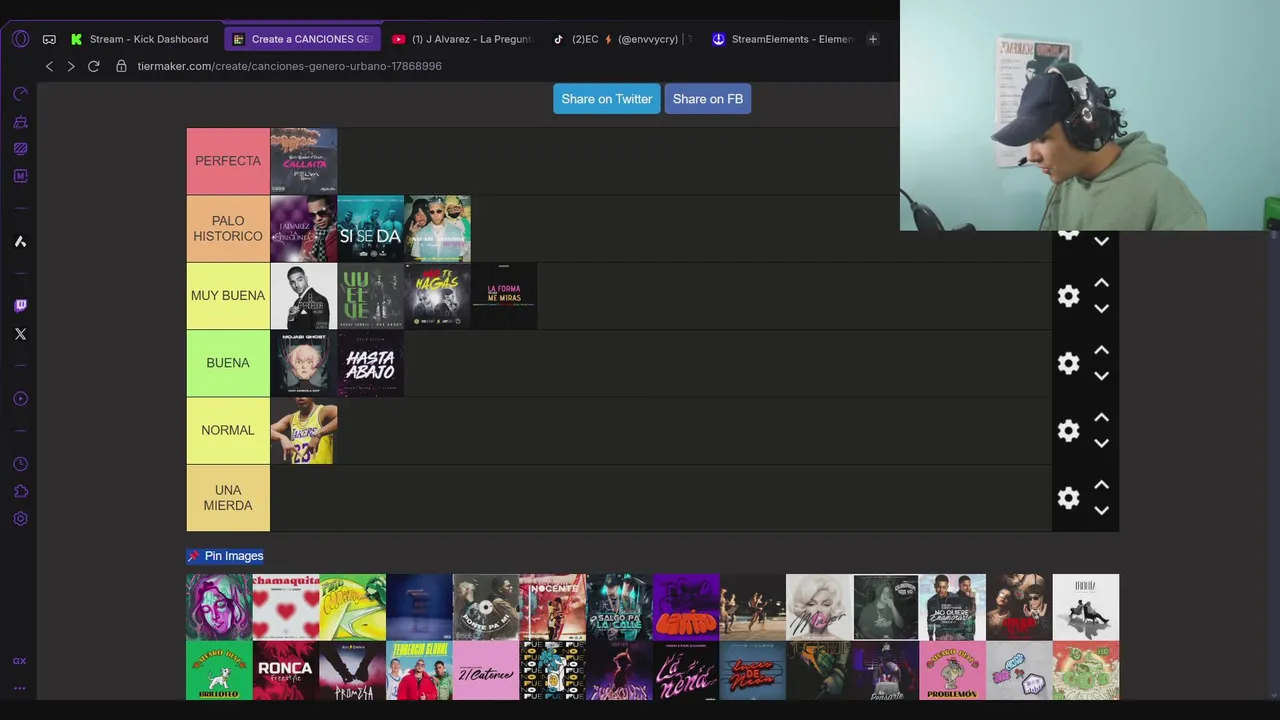Open the GX Control speedometer sidebar icon
1280x720 pixels.
tap(20, 94)
